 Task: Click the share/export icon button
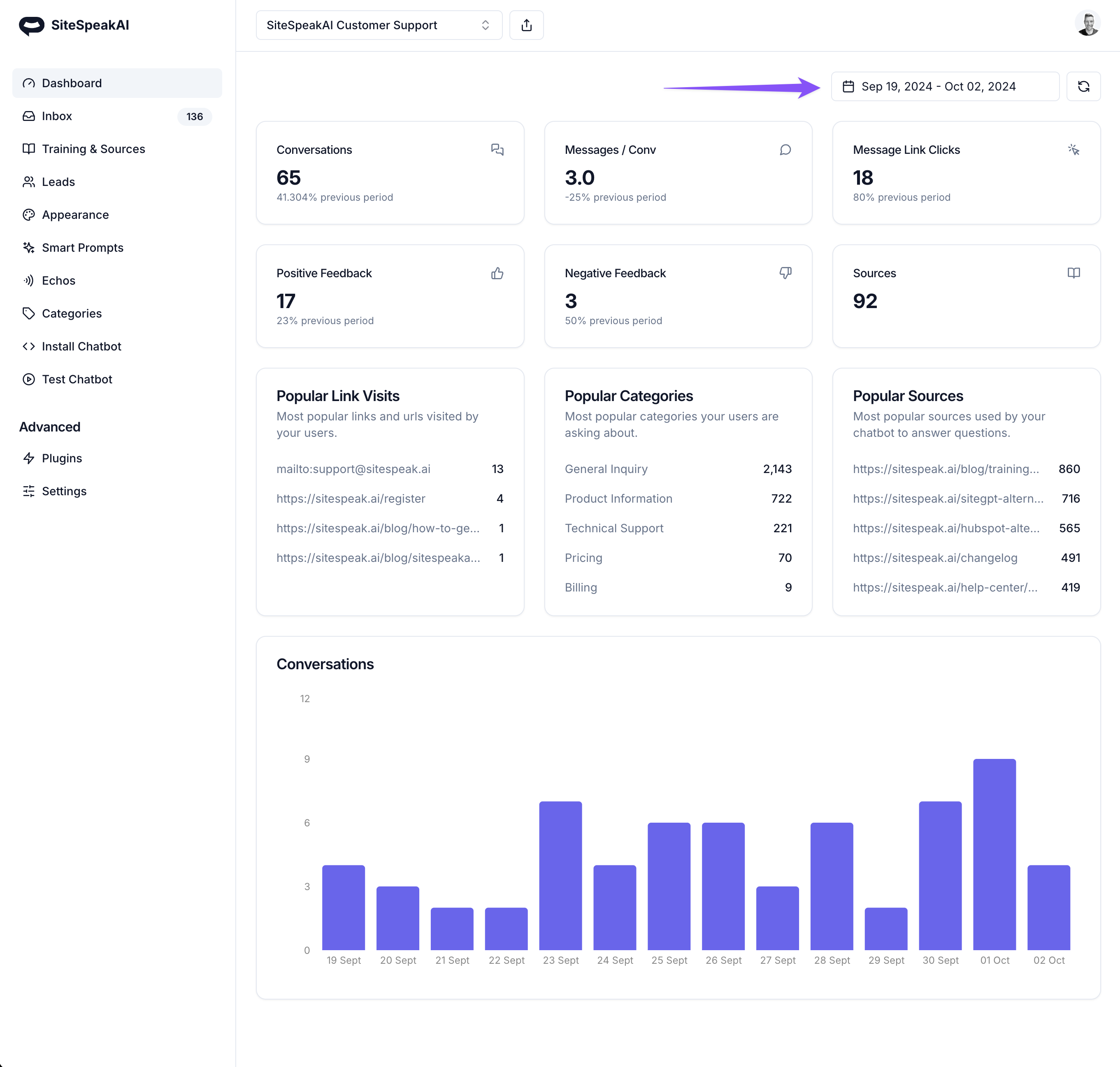point(526,25)
